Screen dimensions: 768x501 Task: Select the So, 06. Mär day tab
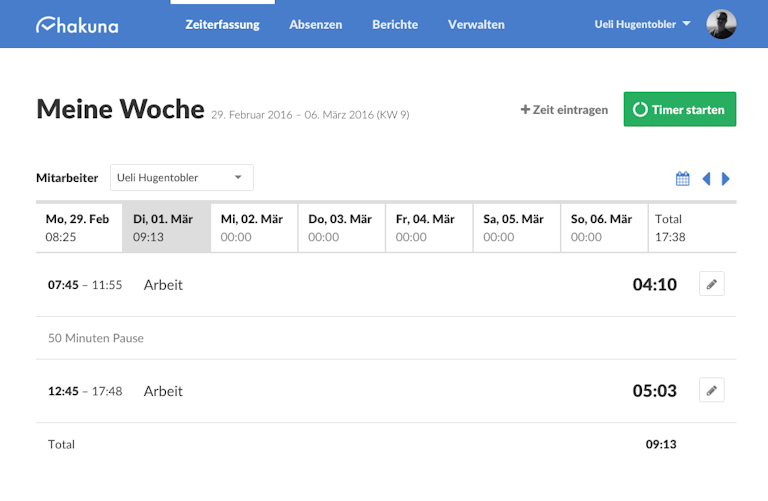tap(604, 228)
